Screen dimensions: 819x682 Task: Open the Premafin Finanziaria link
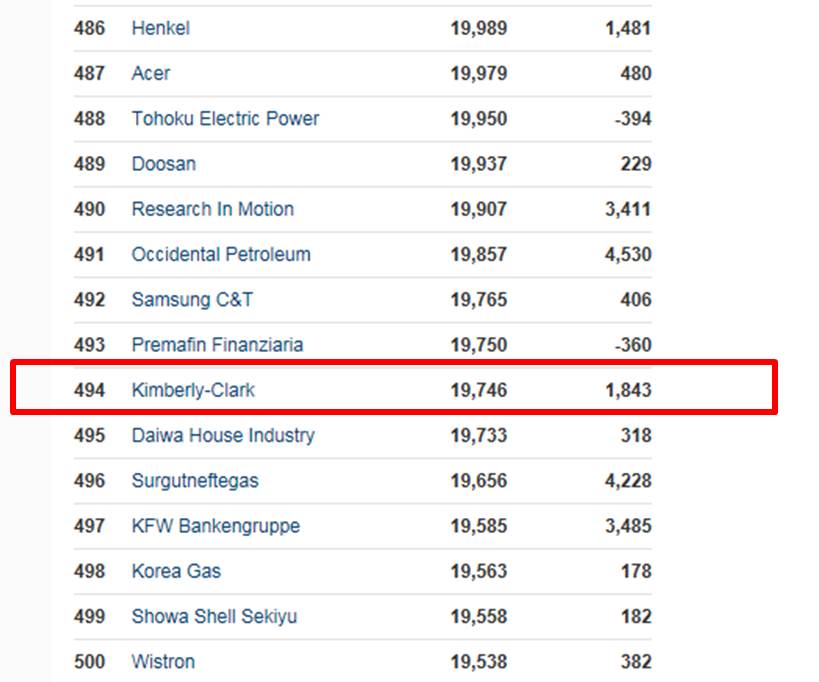pos(217,345)
